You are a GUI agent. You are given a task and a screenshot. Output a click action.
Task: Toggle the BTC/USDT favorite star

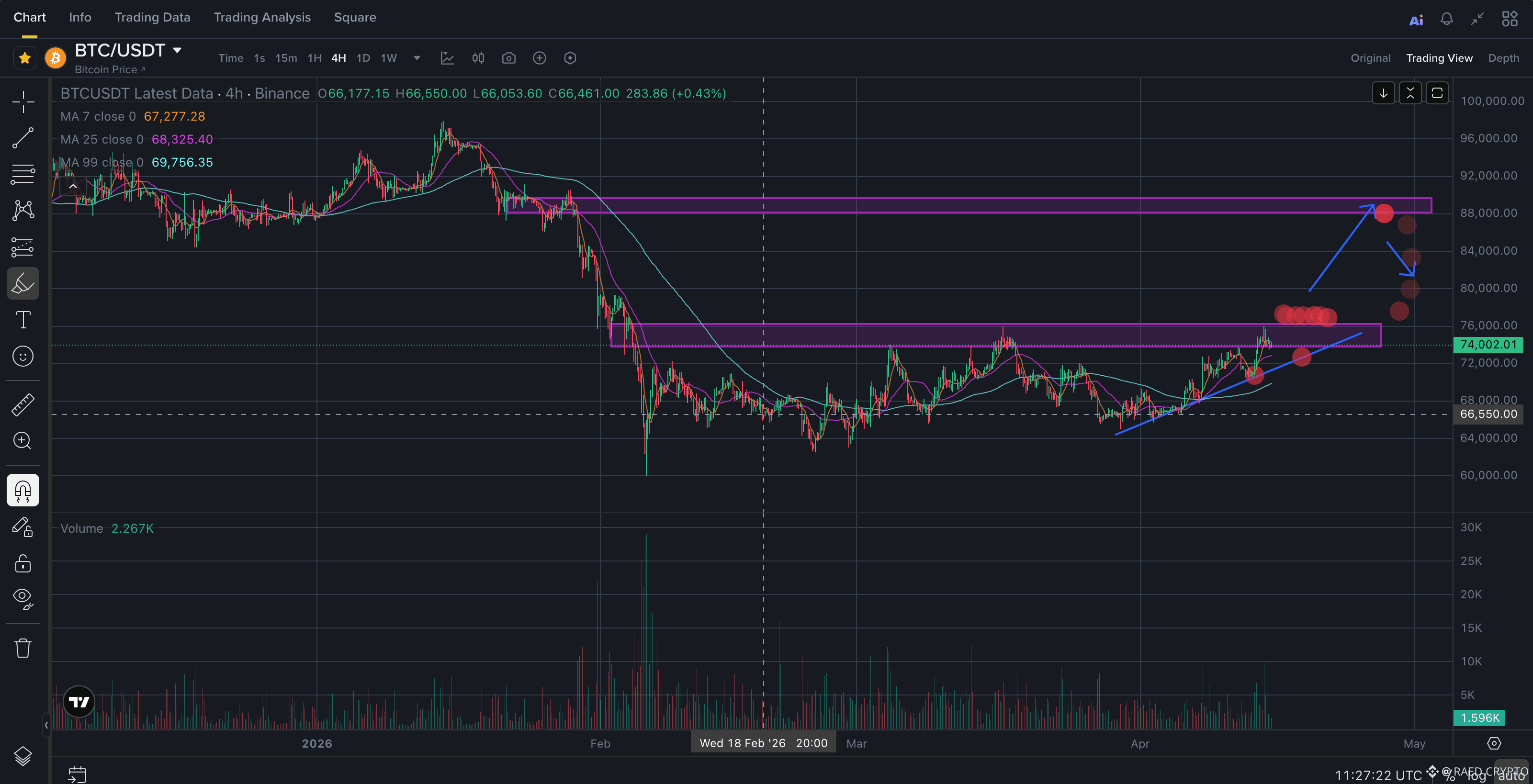pyautogui.click(x=24, y=58)
